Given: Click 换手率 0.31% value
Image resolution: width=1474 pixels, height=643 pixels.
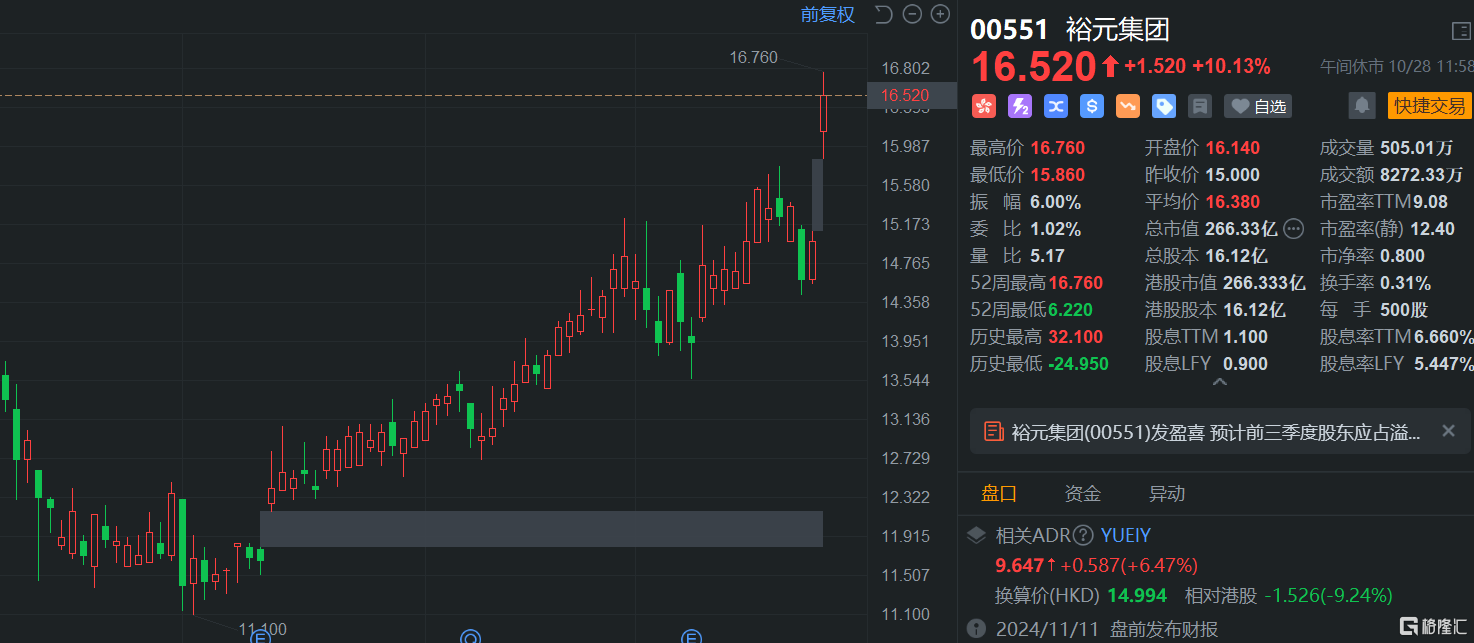Looking at the screenshot, I should 1405,283.
